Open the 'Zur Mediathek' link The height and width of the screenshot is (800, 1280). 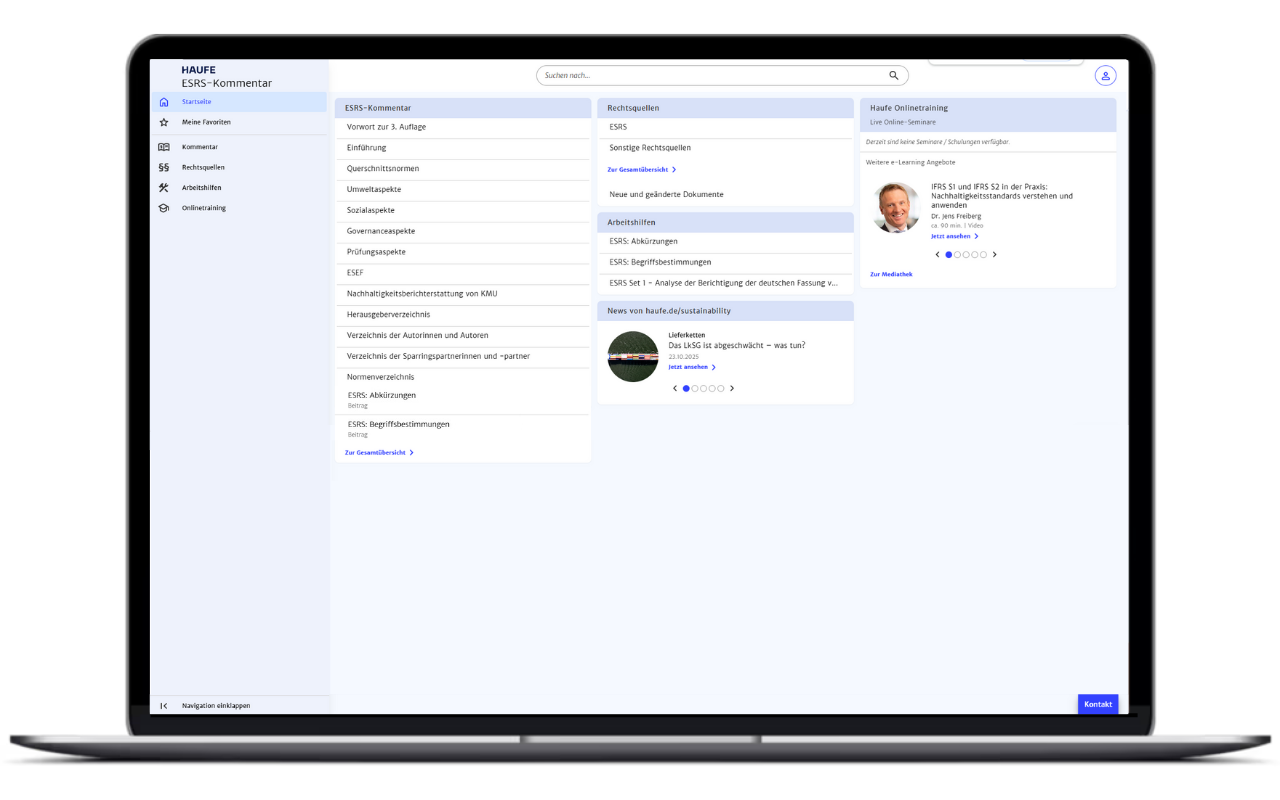point(891,274)
